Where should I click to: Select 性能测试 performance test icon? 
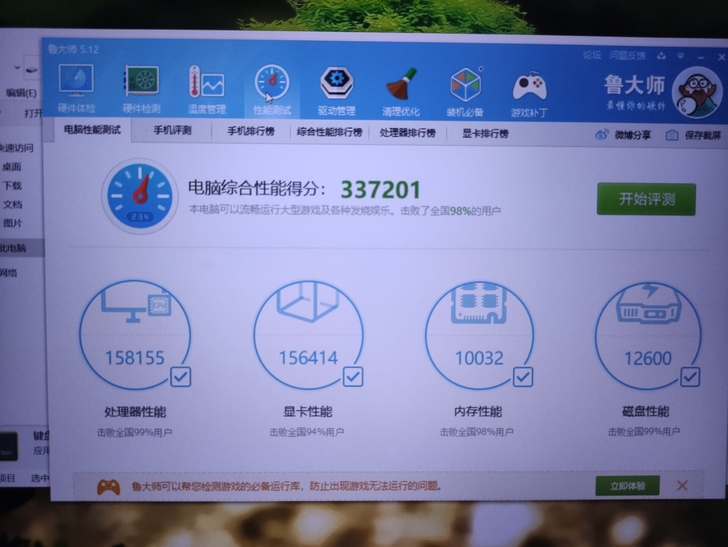click(x=272, y=91)
